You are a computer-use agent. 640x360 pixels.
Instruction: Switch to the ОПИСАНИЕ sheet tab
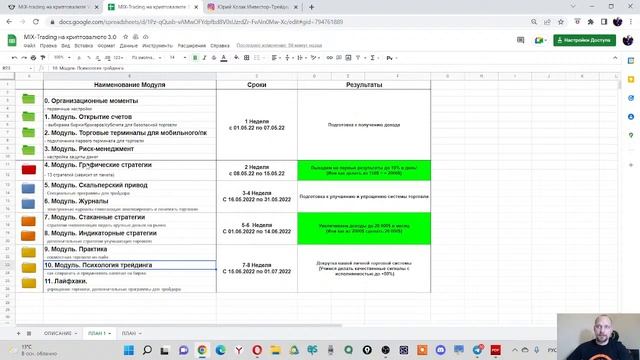pyautogui.click(x=60, y=333)
